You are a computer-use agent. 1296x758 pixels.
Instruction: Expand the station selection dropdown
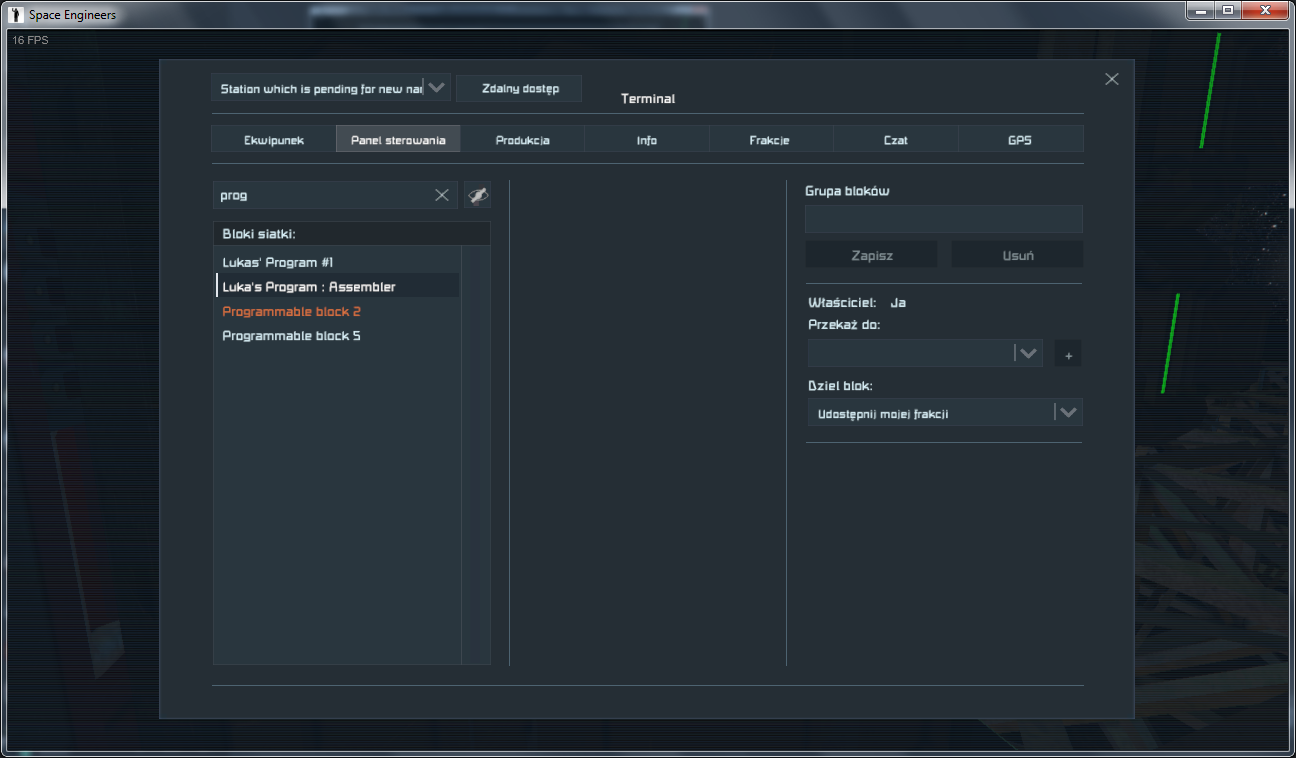click(x=437, y=88)
